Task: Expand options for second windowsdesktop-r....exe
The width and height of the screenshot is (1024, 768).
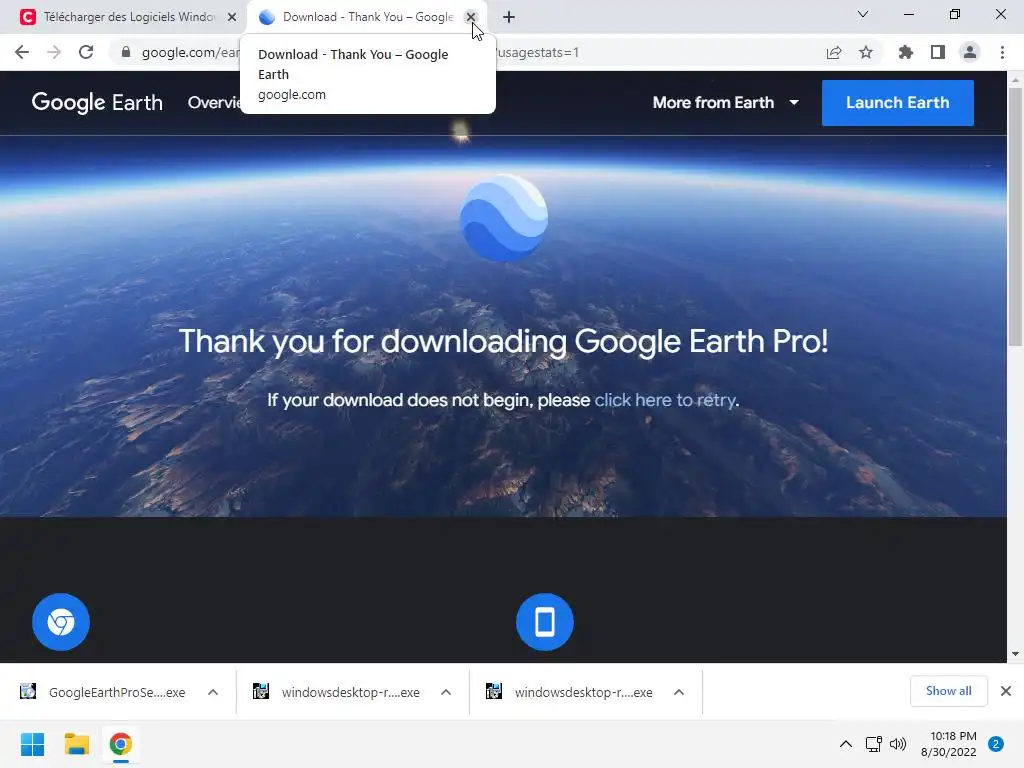Action: pyautogui.click(x=679, y=692)
